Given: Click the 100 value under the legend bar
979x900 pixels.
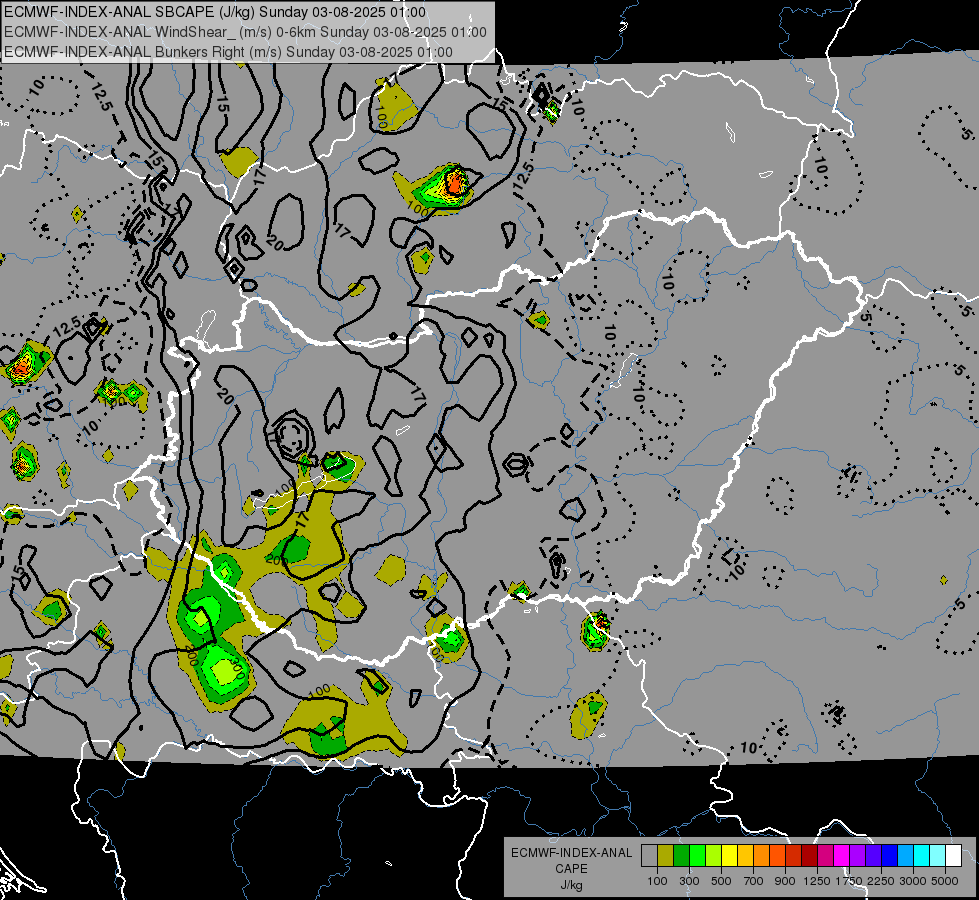Looking at the screenshot, I should 657,881.
